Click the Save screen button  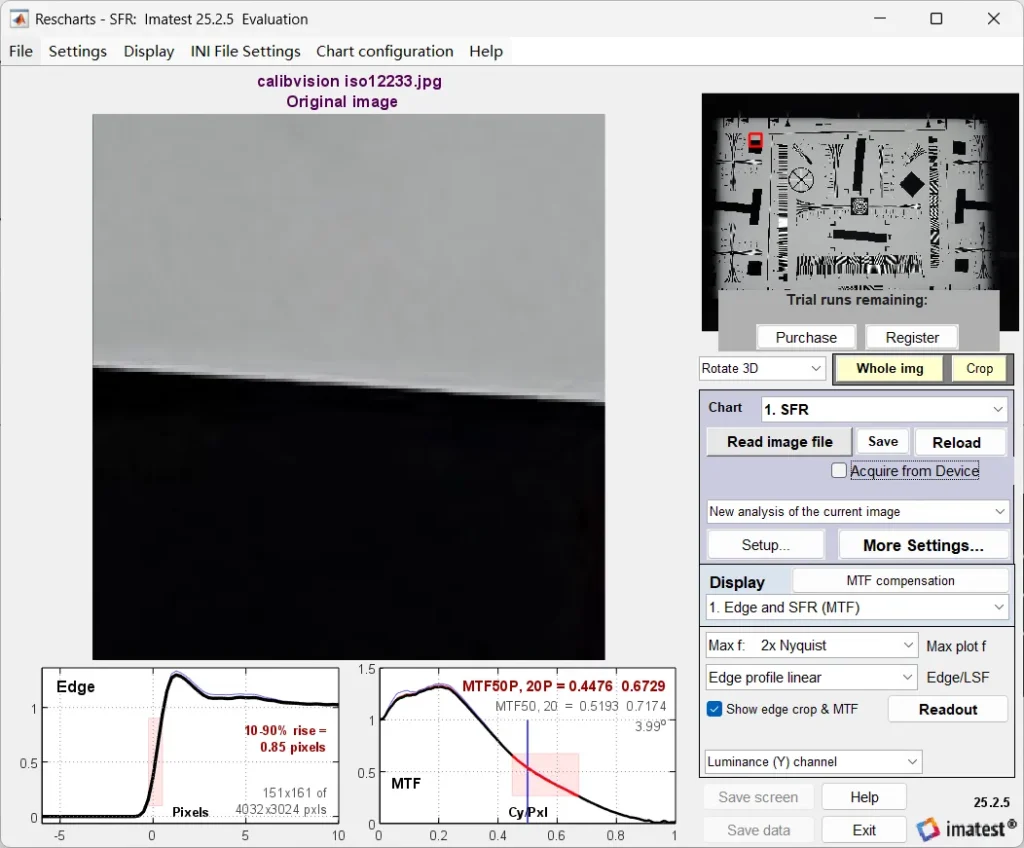pyautogui.click(x=758, y=797)
